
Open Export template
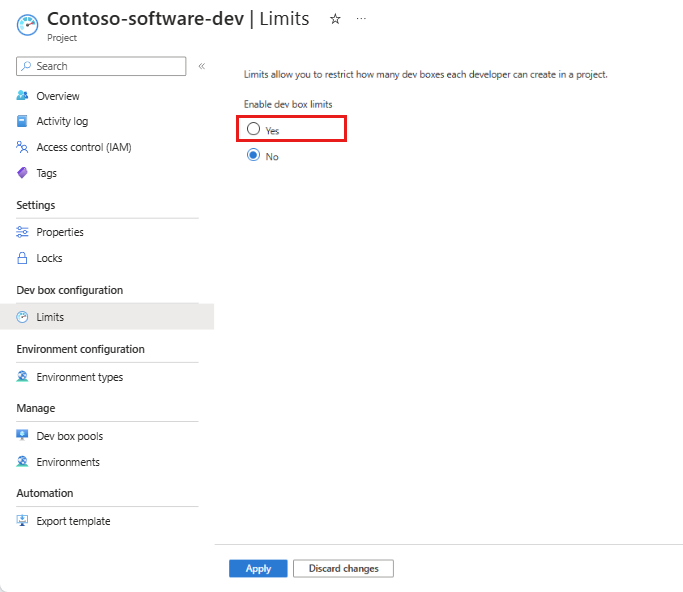click(x=73, y=521)
